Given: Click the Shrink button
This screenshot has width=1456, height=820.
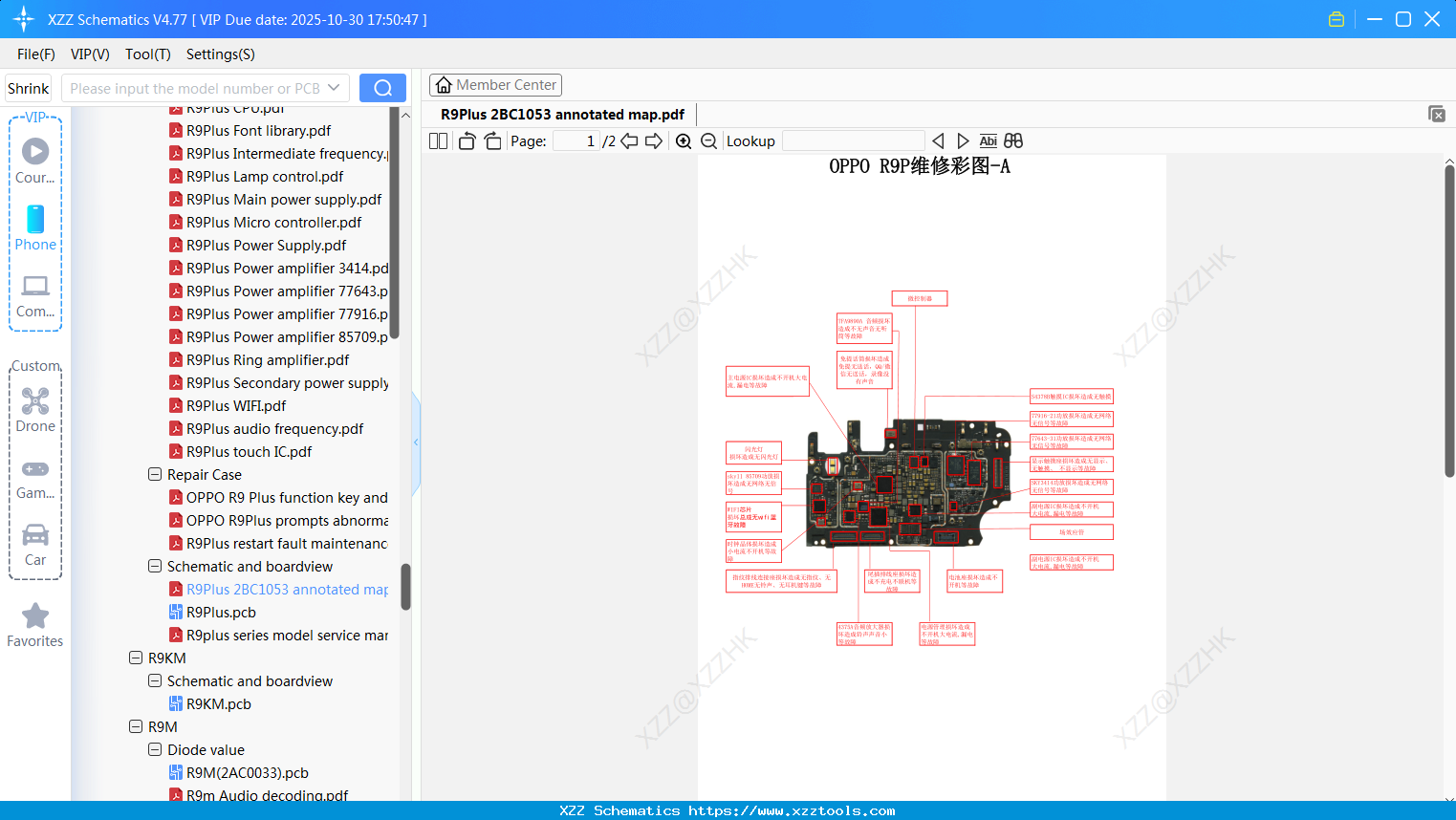Looking at the screenshot, I should click(29, 88).
